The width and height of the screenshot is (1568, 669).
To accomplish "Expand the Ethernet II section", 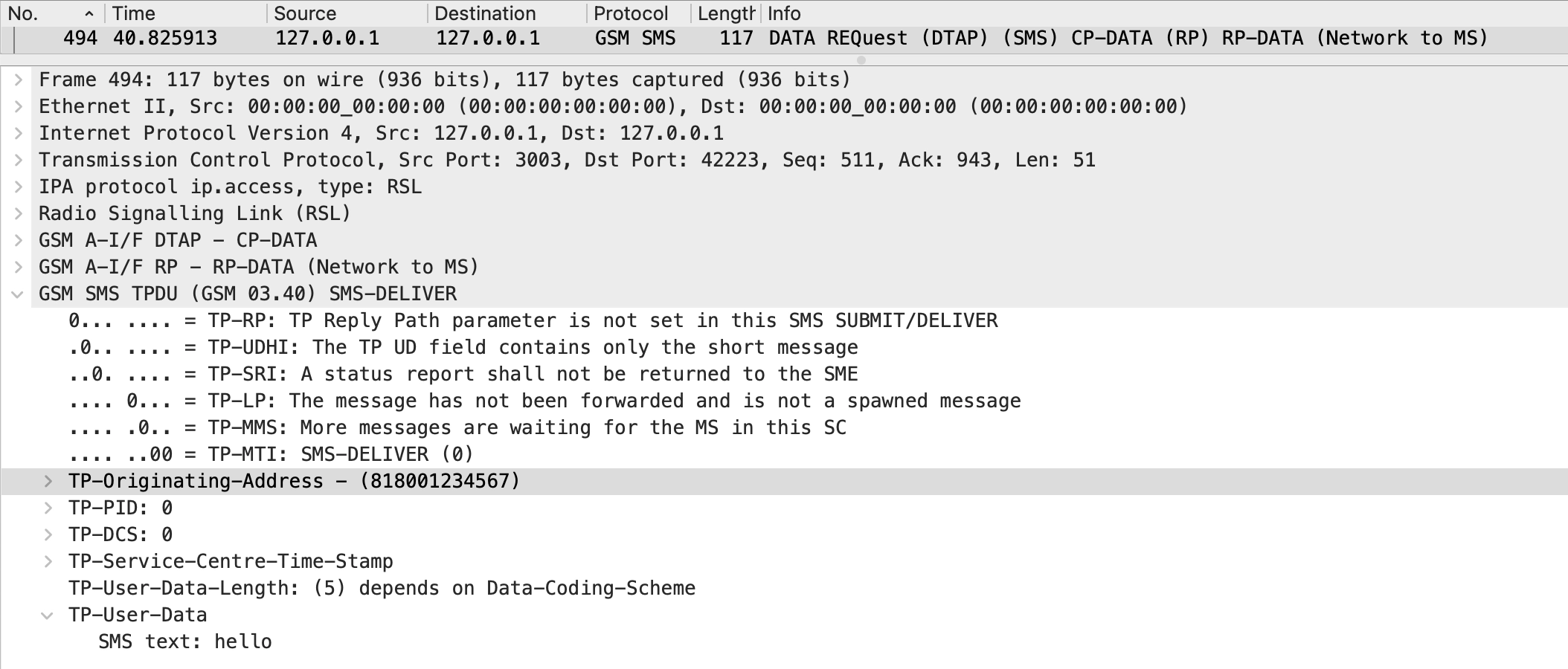I will click(19, 106).
